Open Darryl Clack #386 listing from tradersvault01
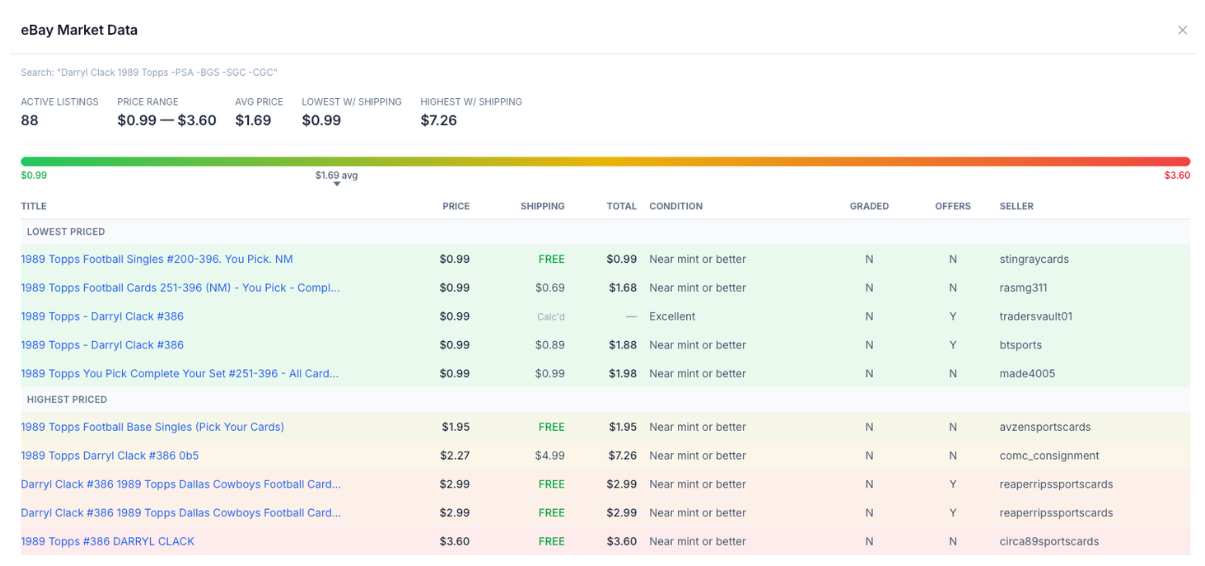This screenshot has height=566, width=1205. pos(102,317)
